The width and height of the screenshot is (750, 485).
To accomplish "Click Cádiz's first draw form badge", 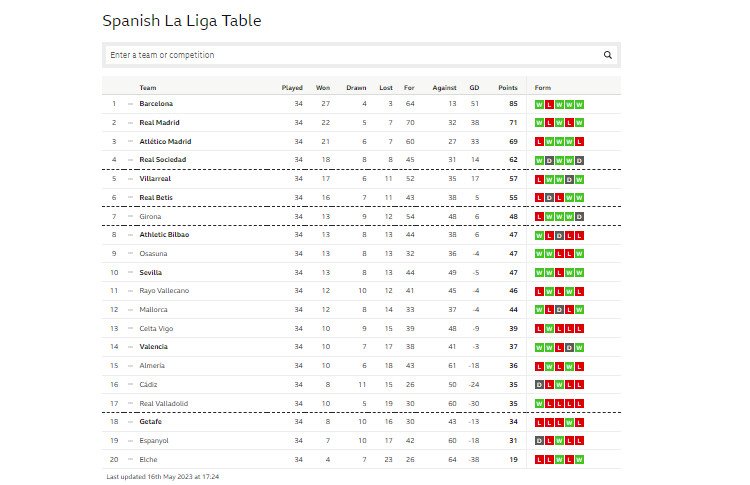I will 539,385.
